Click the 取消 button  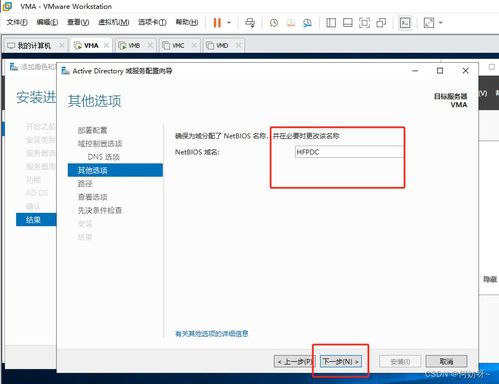[x=446, y=361]
